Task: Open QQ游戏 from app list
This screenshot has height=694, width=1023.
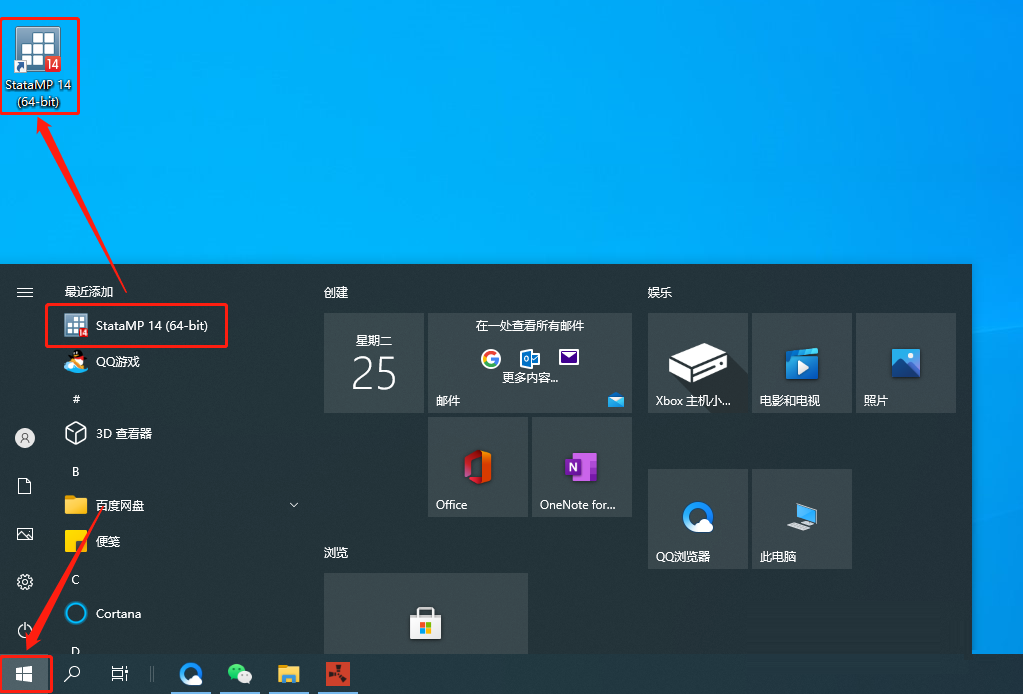Action: [117, 362]
